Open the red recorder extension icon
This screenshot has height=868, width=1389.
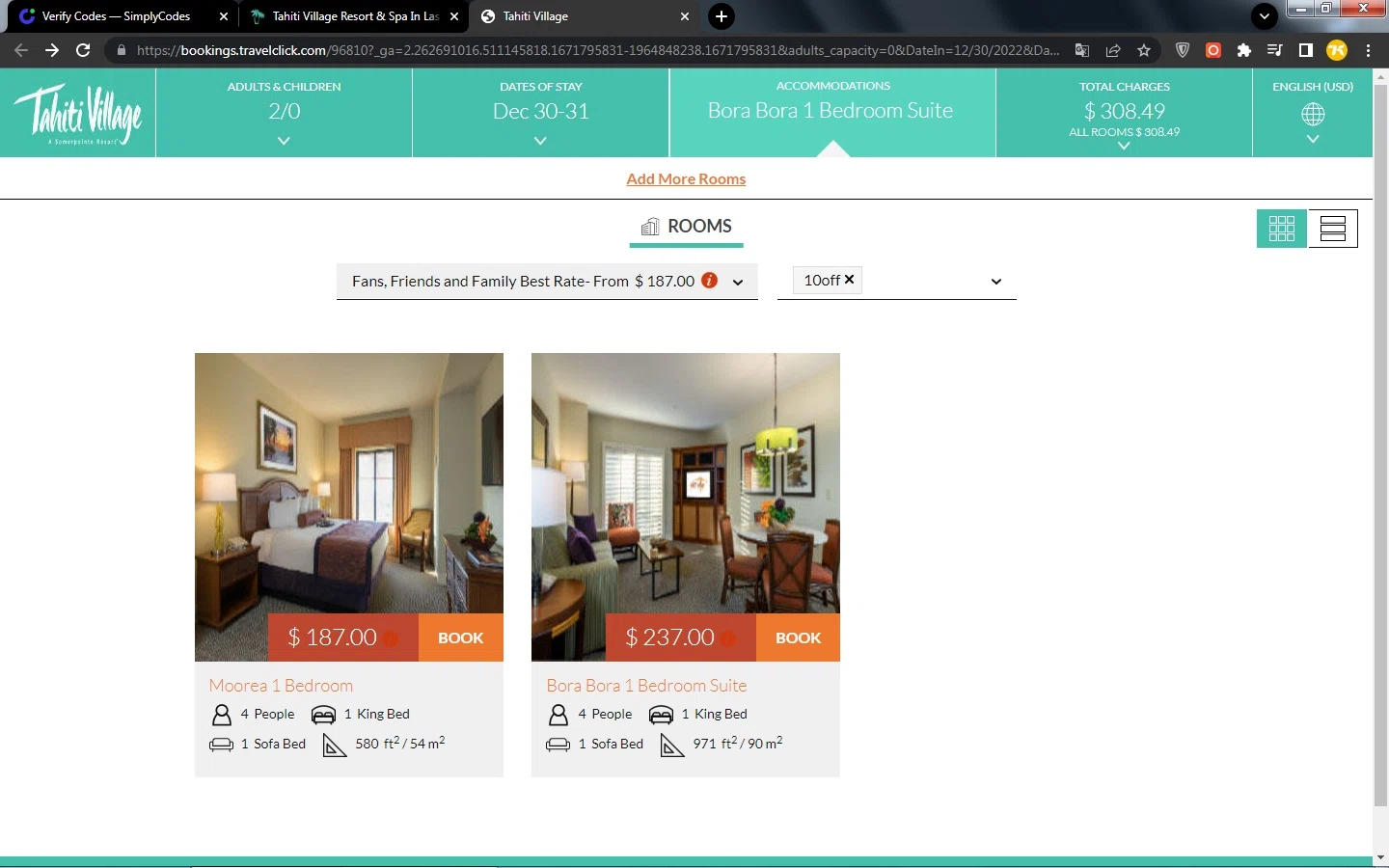pyautogui.click(x=1213, y=50)
